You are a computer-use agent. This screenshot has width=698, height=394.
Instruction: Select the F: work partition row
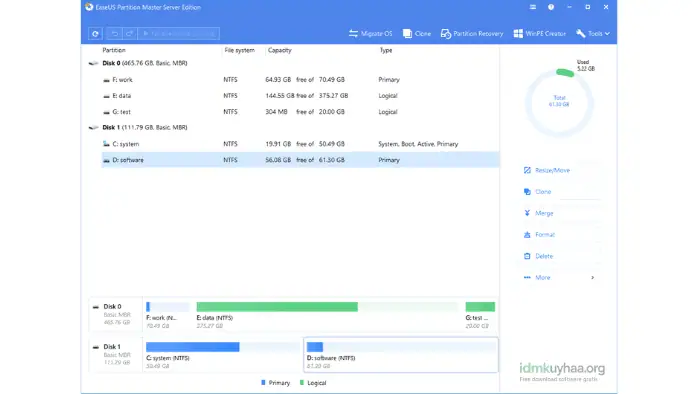tap(300, 80)
